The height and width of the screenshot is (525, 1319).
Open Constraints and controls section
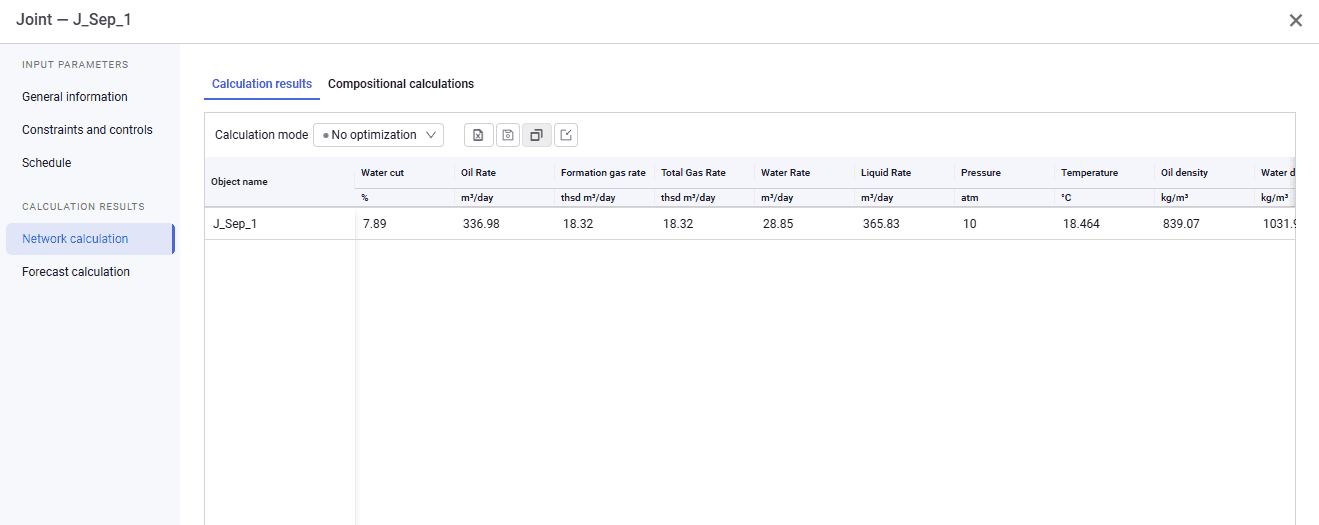(87, 130)
